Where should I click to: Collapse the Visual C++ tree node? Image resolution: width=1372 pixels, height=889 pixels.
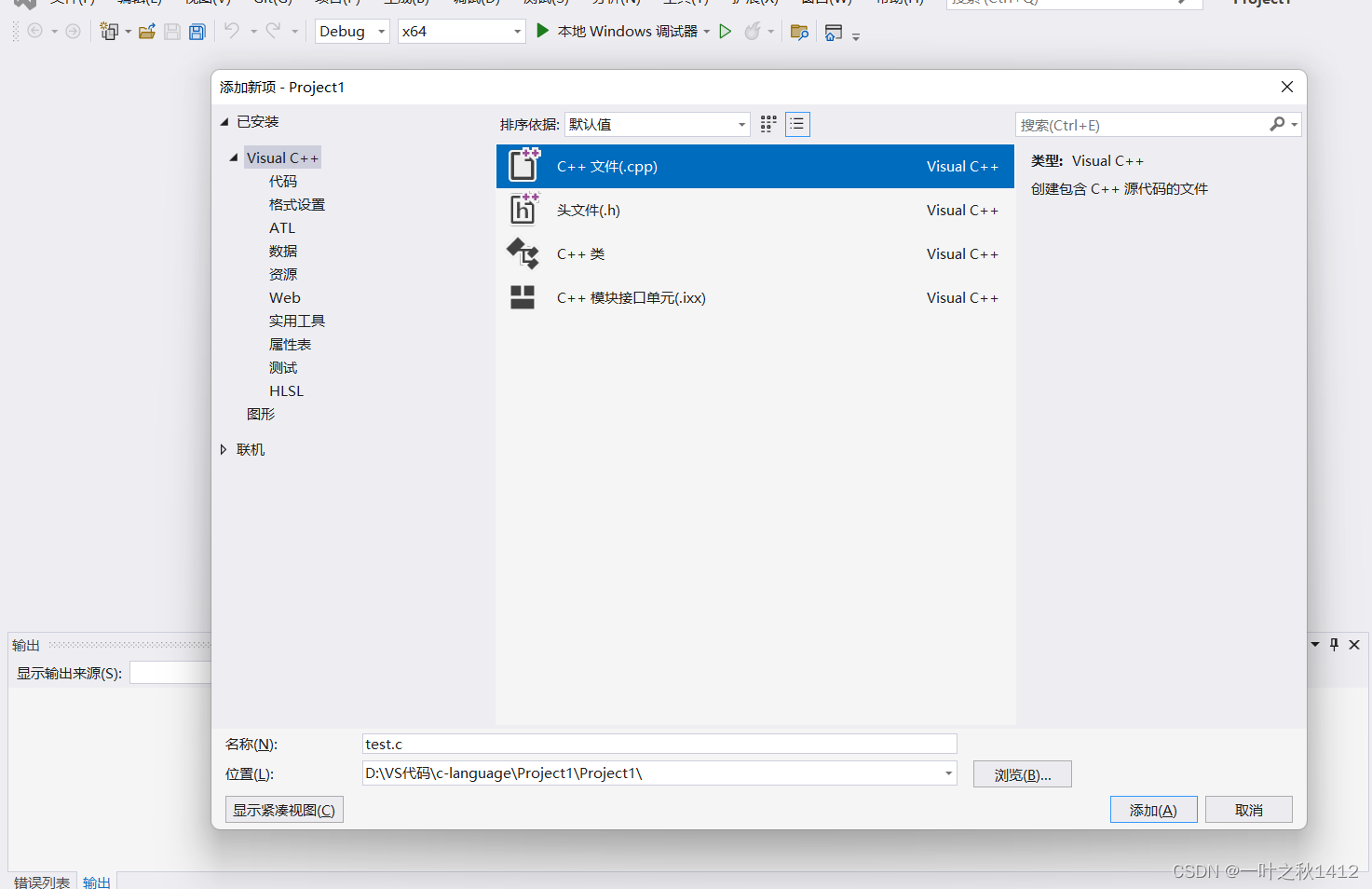point(234,157)
